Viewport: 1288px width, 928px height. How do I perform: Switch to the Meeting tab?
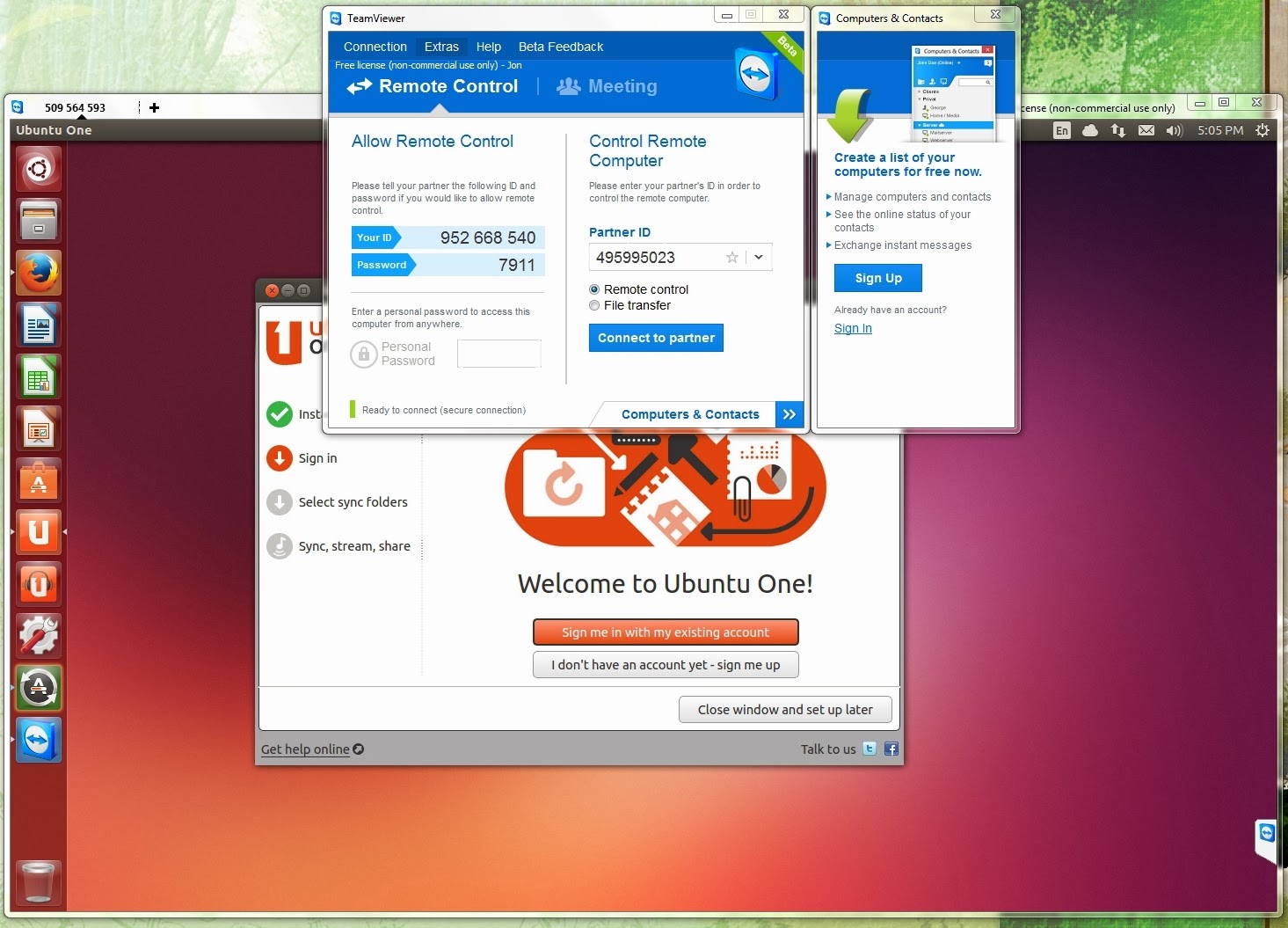(x=608, y=86)
